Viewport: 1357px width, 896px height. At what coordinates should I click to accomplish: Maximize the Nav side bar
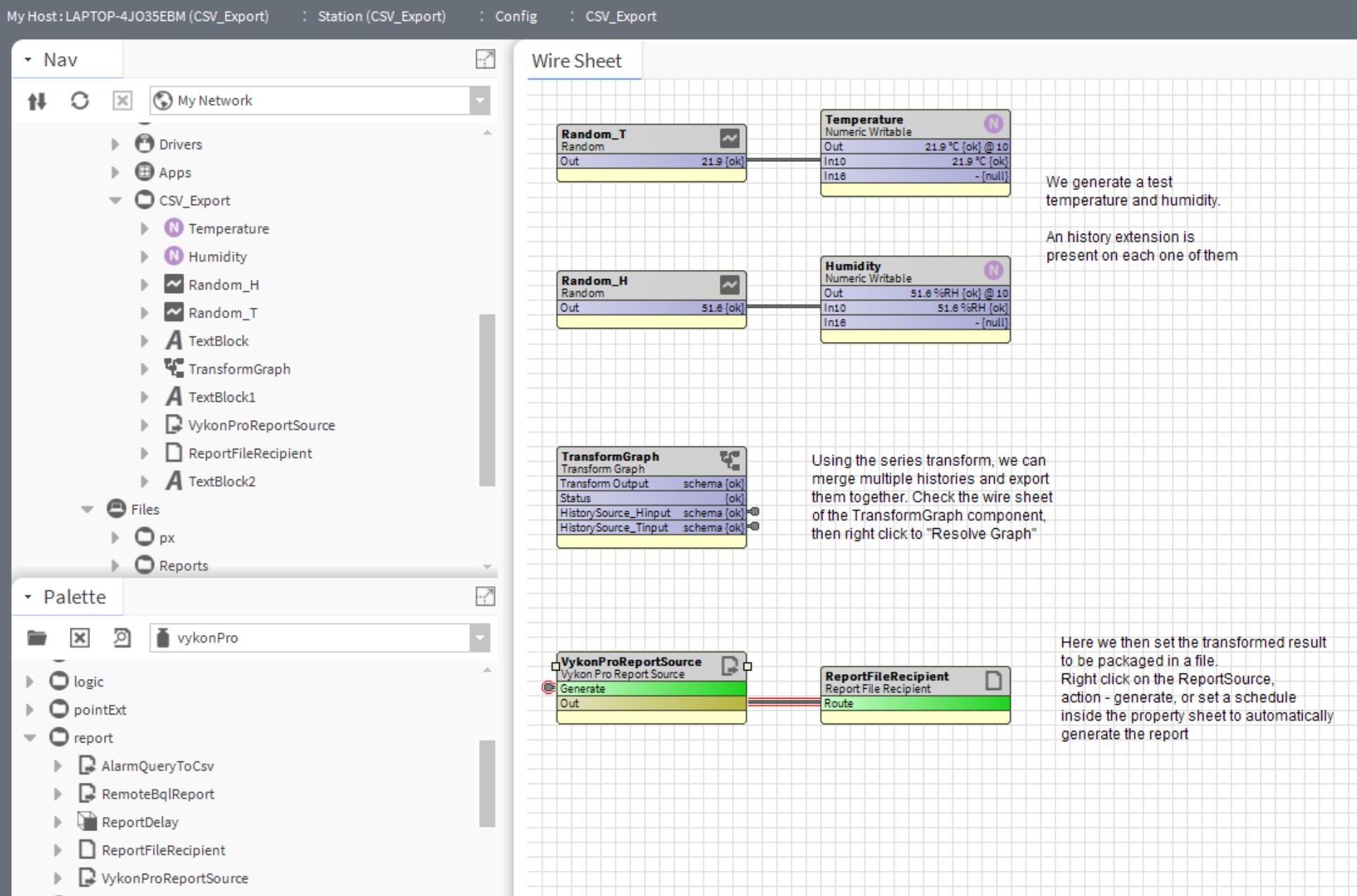[485, 59]
